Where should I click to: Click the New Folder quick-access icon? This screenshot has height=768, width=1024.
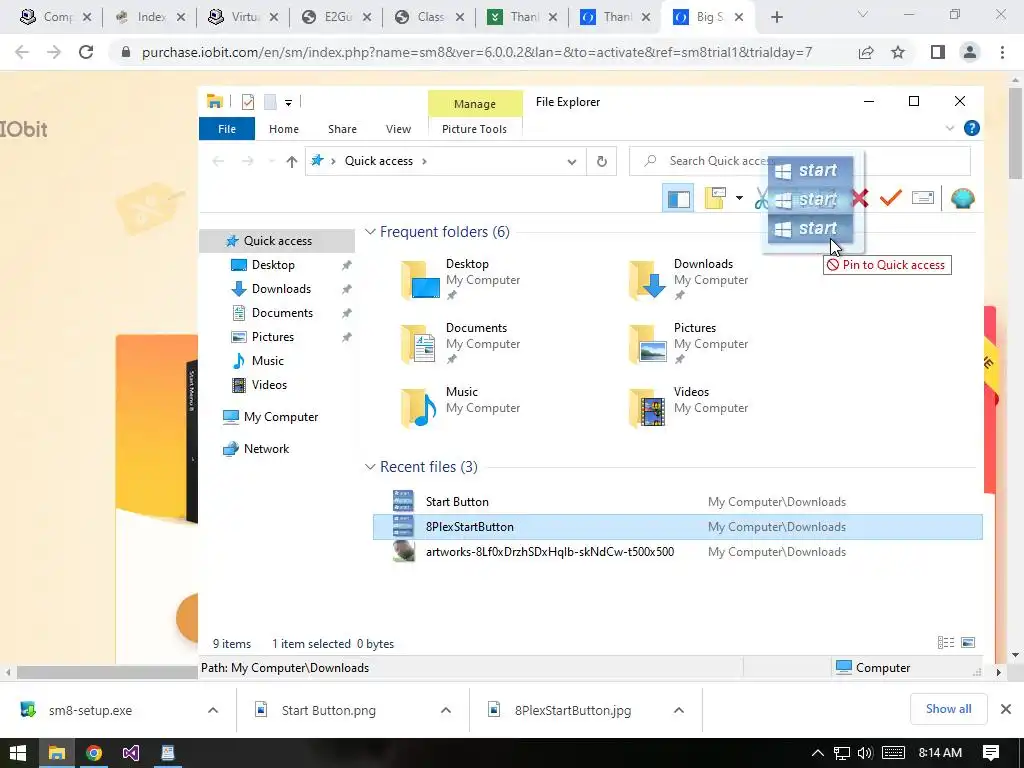(x=270, y=102)
